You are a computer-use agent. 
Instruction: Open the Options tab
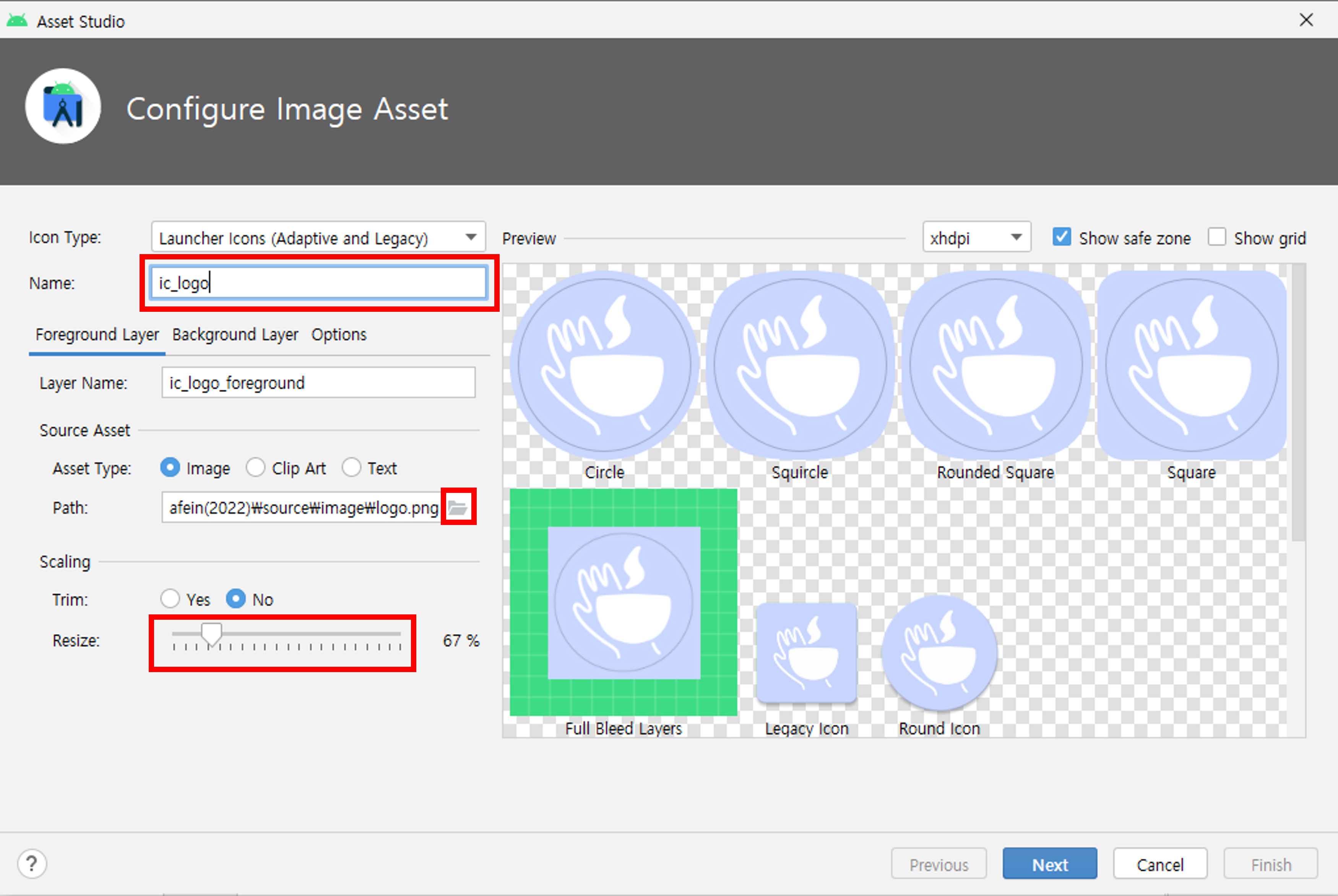338,335
